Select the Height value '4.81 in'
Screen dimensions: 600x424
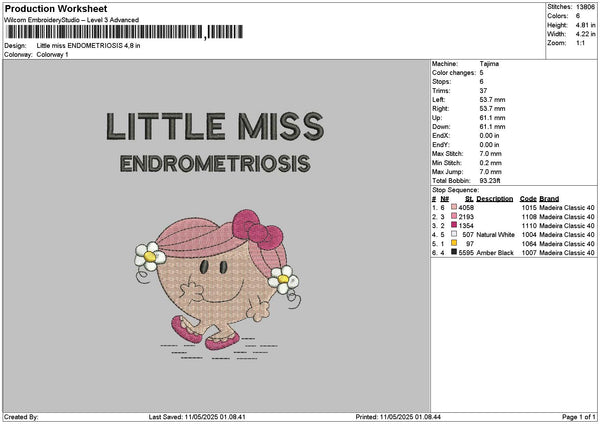pyautogui.click(x=585, y=25)
